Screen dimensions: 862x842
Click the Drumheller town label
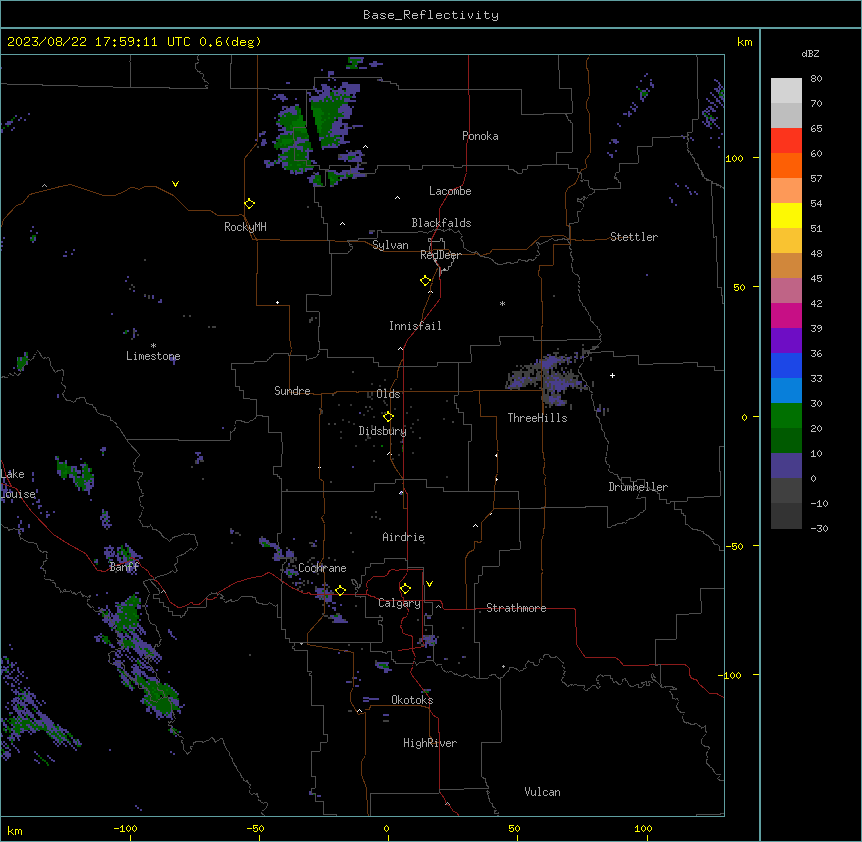point(638,487)
